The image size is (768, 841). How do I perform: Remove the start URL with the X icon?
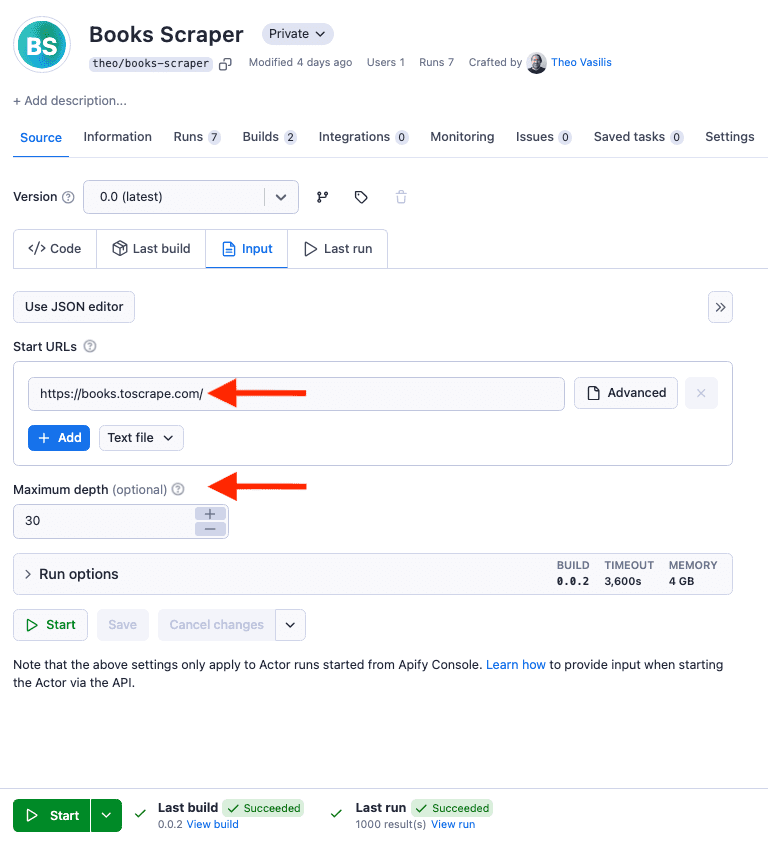tap(701, 393)
